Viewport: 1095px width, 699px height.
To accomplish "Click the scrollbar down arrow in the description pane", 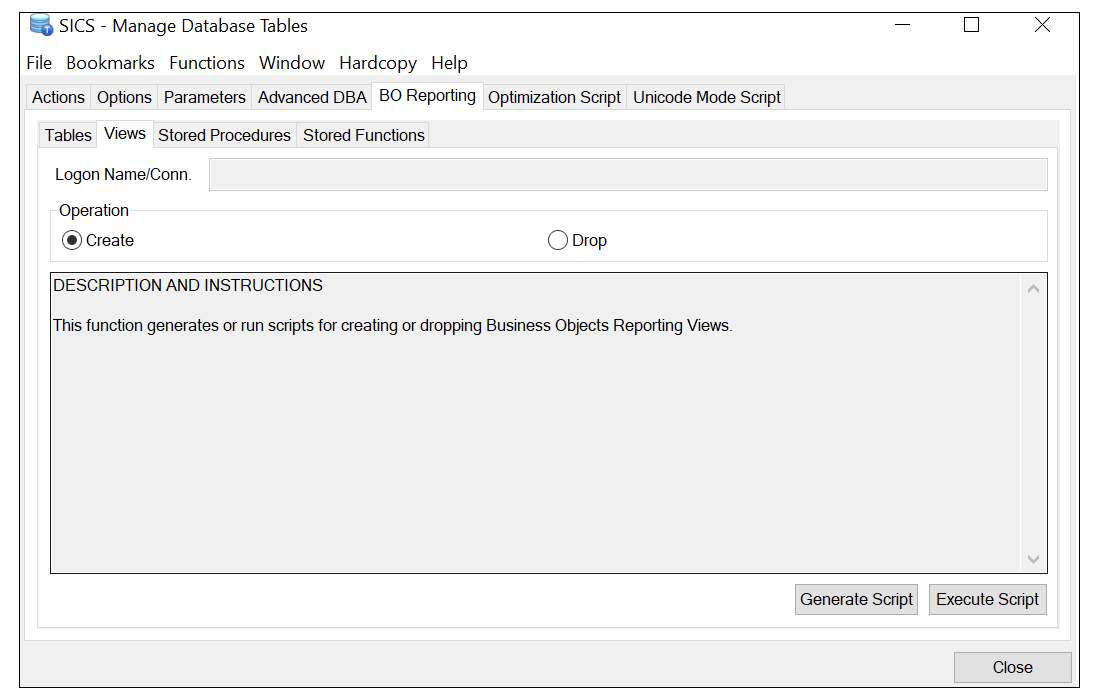I will pos(1035,560).
